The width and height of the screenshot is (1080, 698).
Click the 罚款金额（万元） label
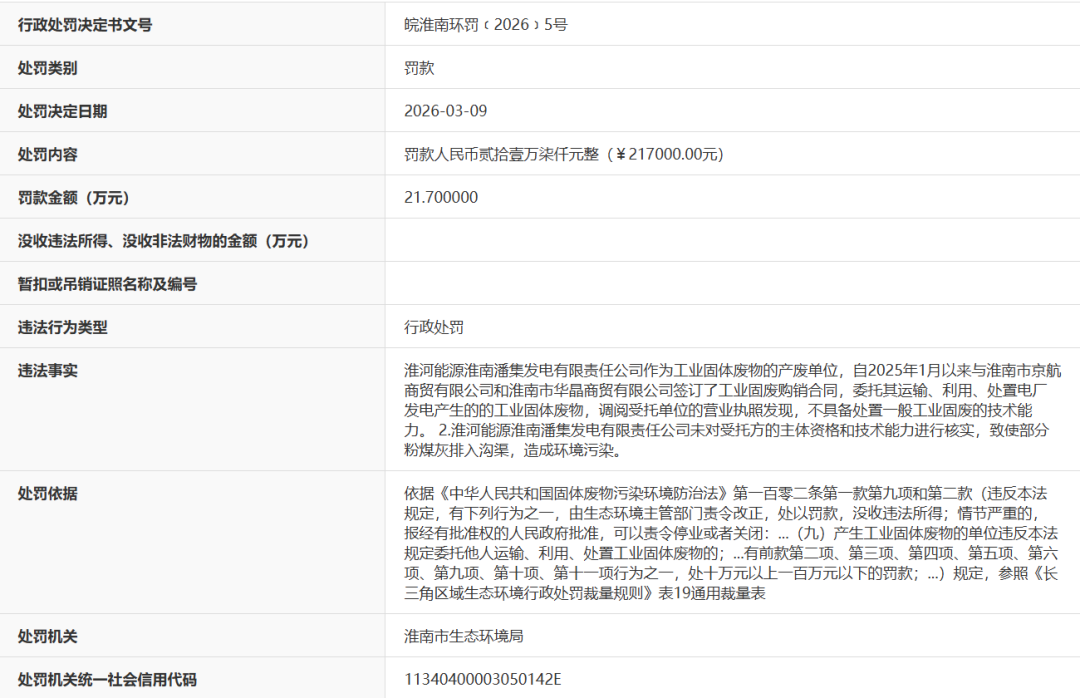74,198
